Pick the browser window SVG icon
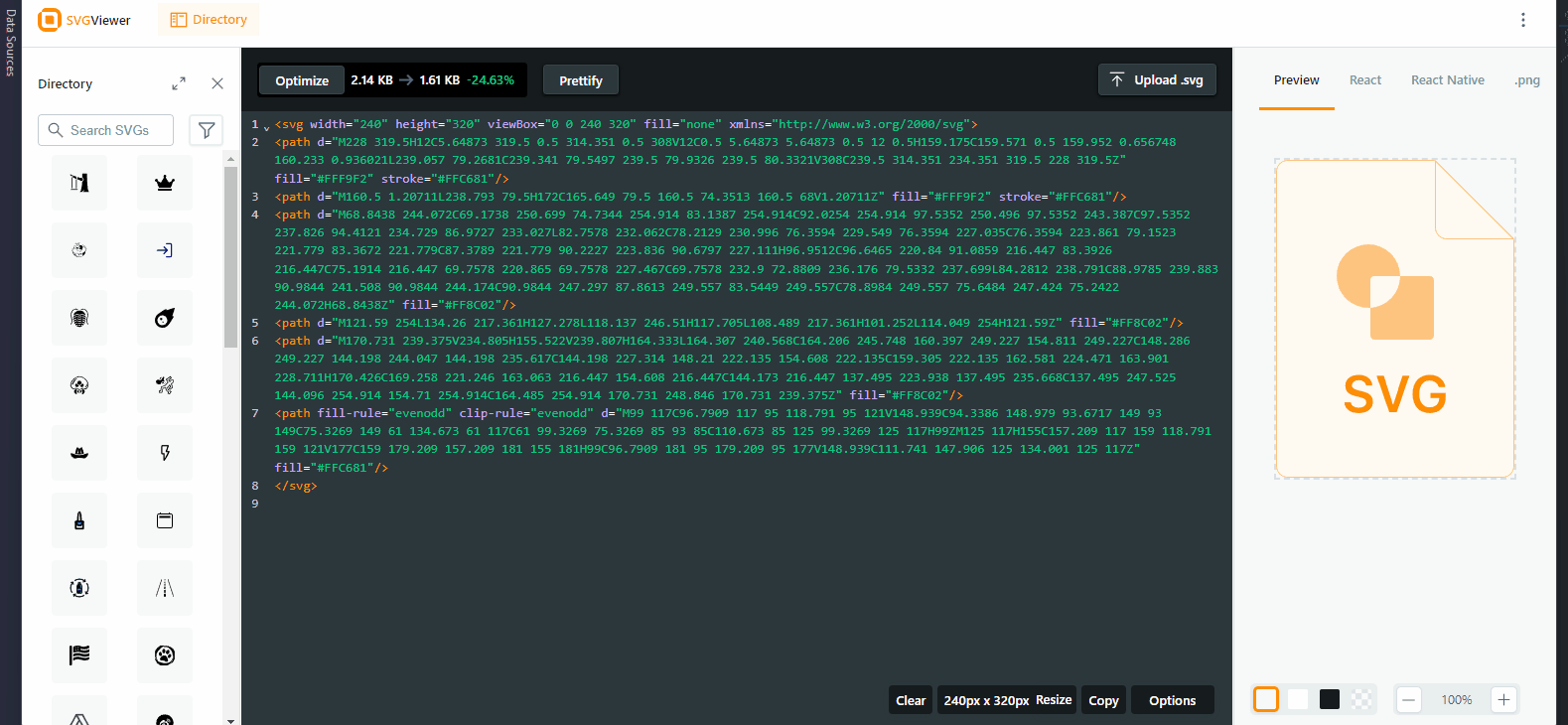 [x=165, y=520]
